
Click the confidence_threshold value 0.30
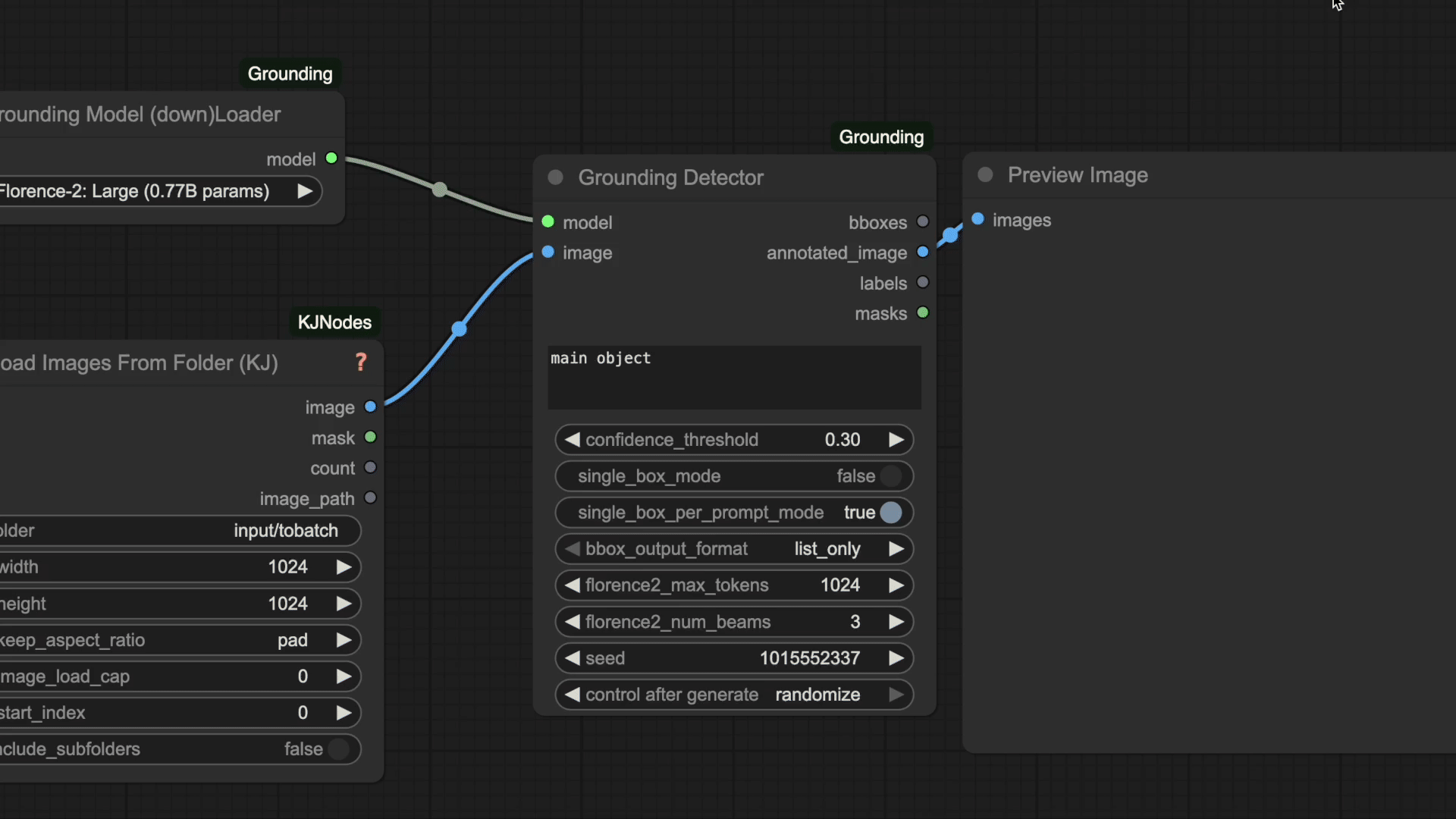click(x=843, y=440)
